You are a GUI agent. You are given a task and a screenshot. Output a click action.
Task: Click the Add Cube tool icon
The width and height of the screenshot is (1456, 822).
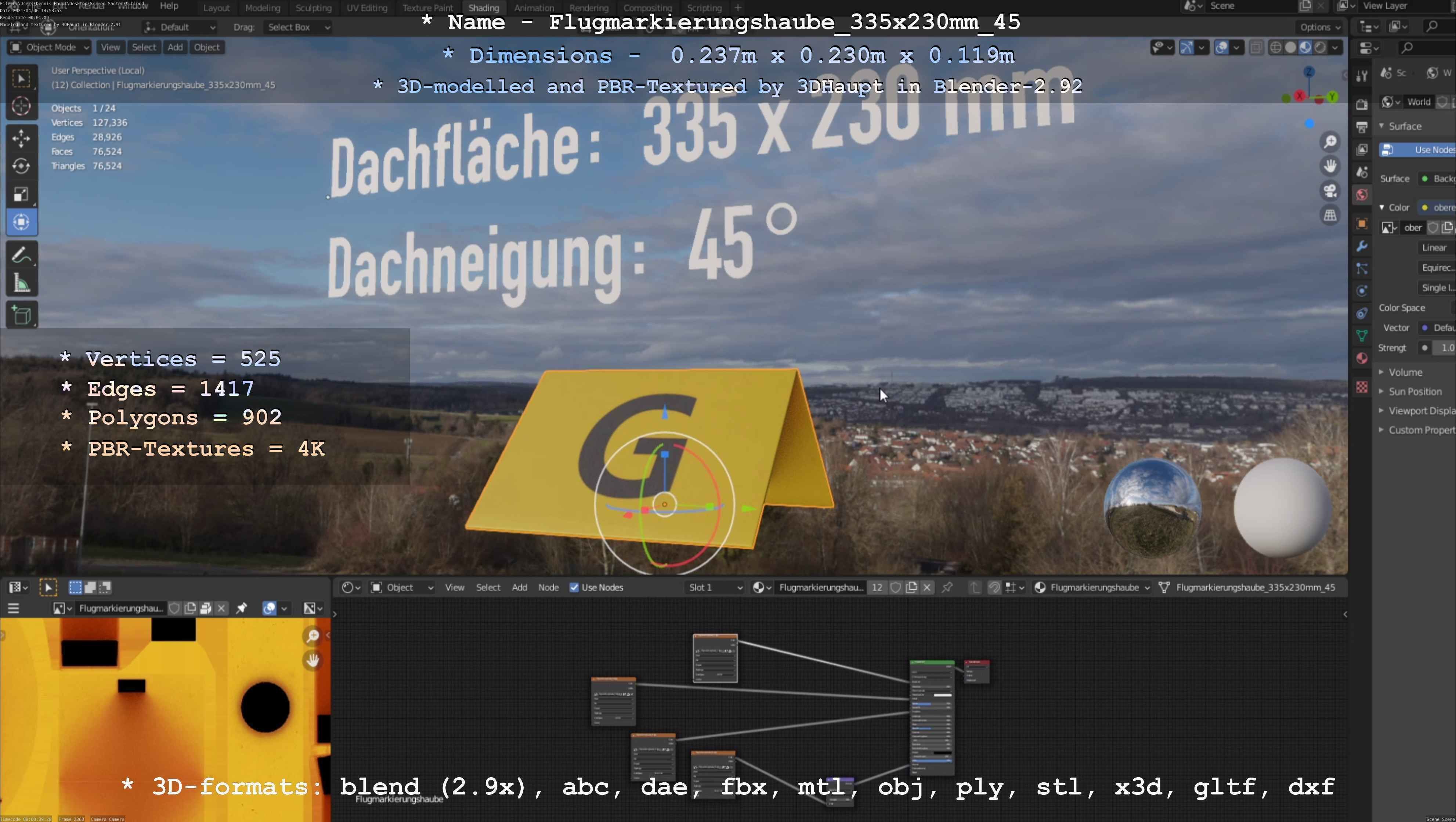click(x=21, y=315)
